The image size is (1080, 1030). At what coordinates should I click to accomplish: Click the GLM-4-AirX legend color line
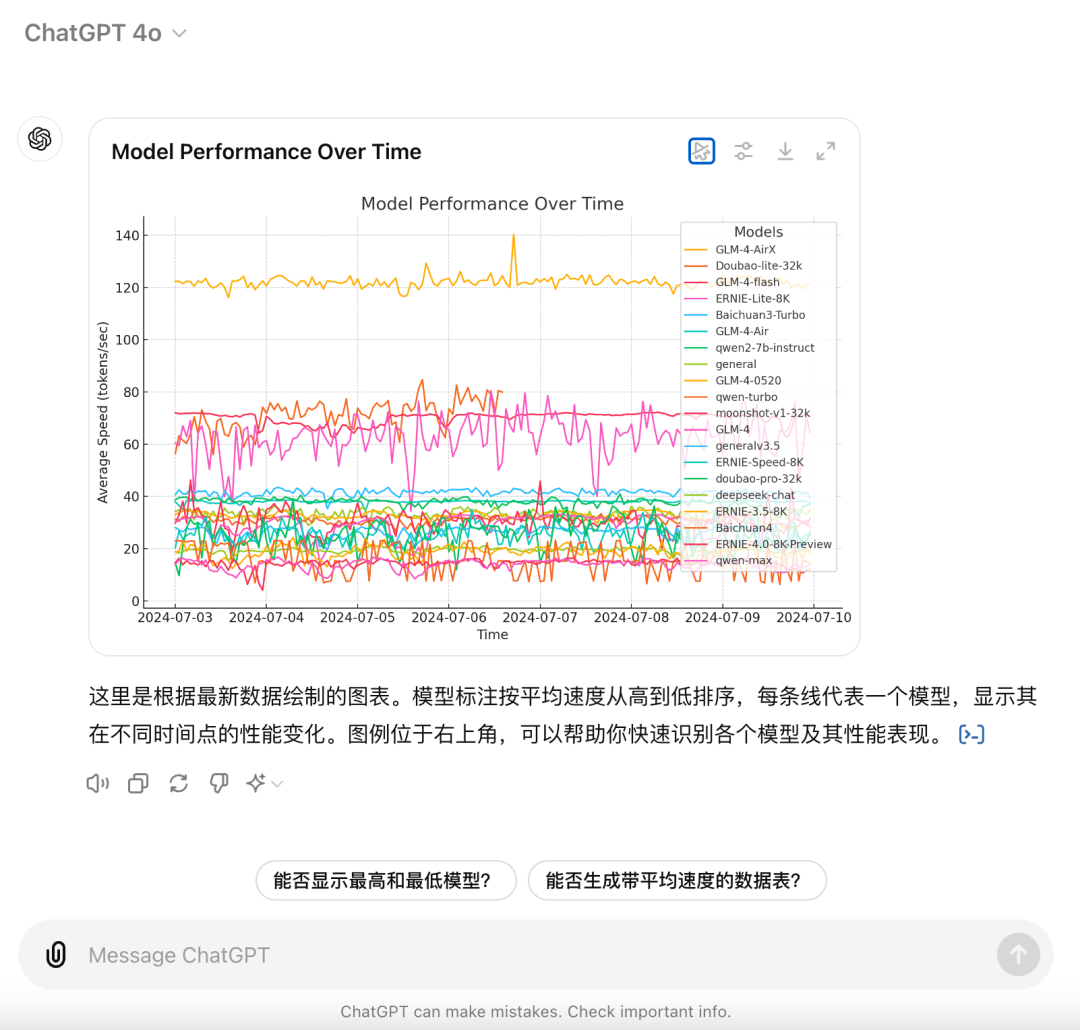[x=695, y=250]
